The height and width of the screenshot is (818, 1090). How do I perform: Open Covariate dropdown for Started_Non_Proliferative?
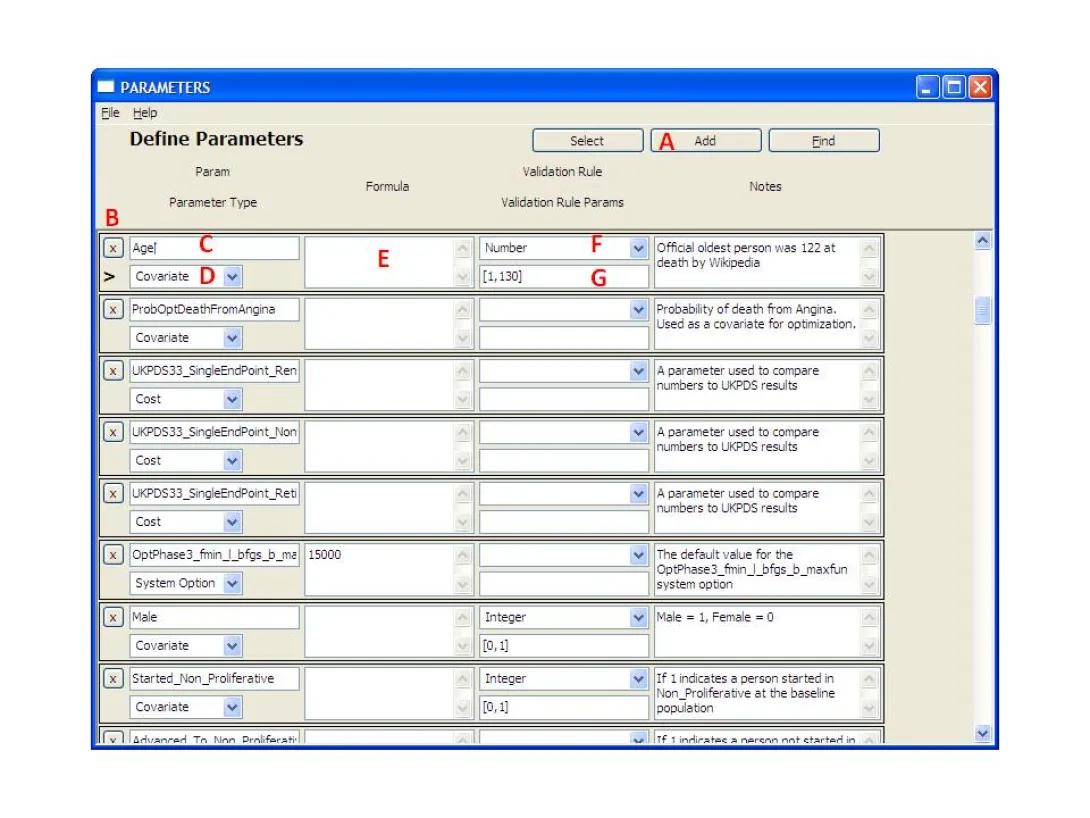[x=232, y=707]
